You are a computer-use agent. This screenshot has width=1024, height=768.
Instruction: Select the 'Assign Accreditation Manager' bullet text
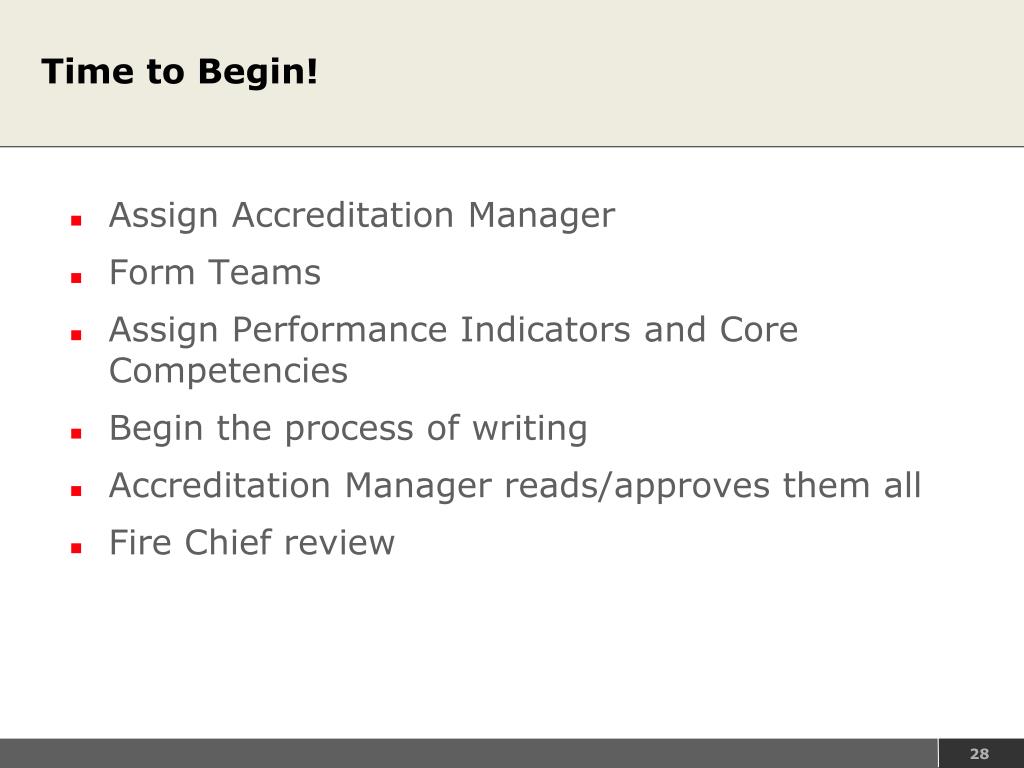pyautogui.click(x=362, y=216)
